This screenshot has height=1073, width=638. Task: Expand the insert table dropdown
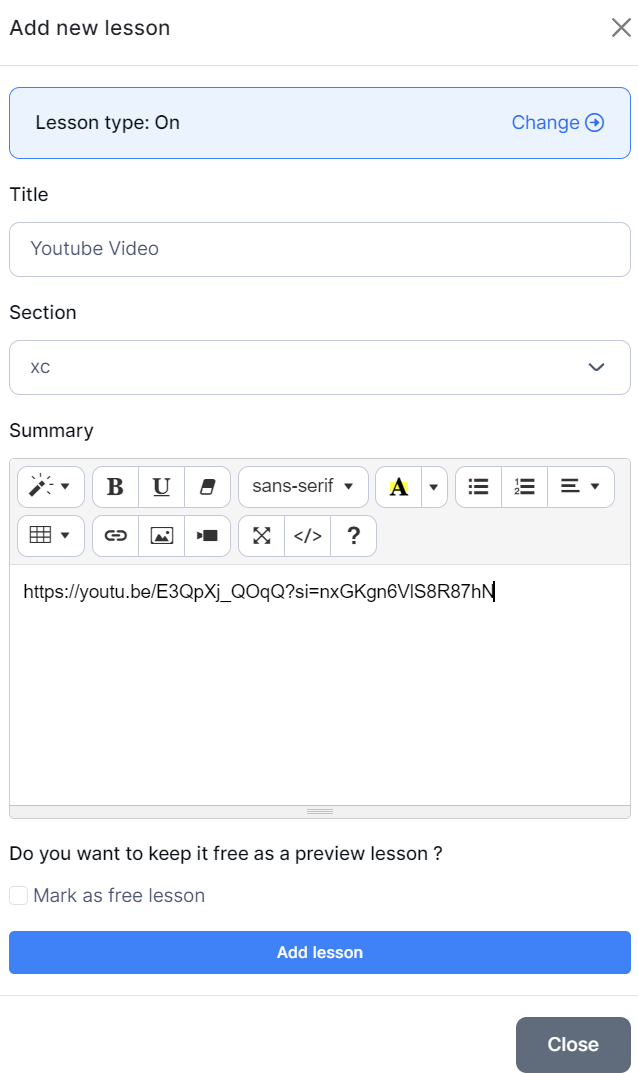pyautogui.click(x=51, y=536)
